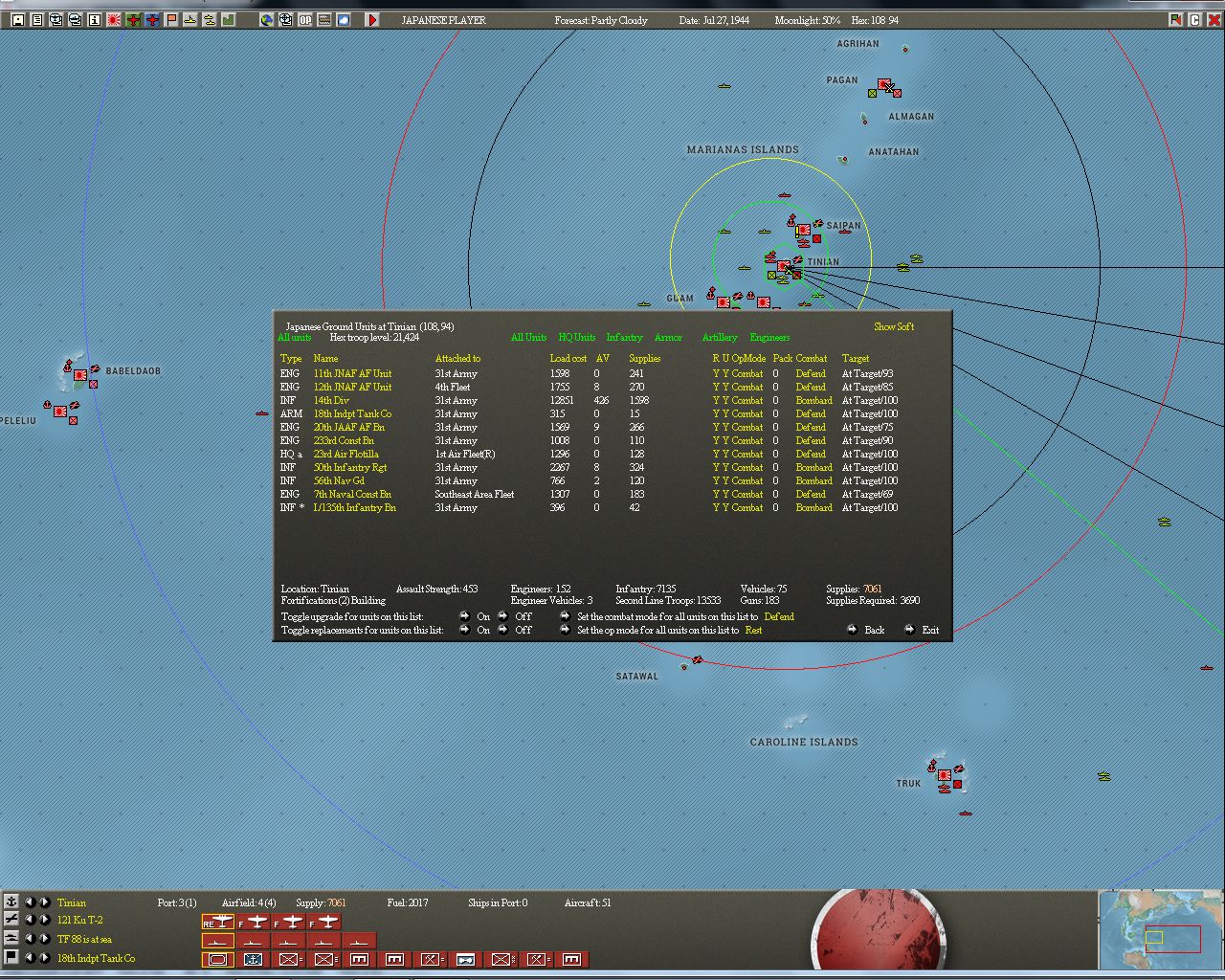Viewport: 1225px width, 980px height.
Task: Click the rising sun flag toolbar icon
Action: point(114,19)
